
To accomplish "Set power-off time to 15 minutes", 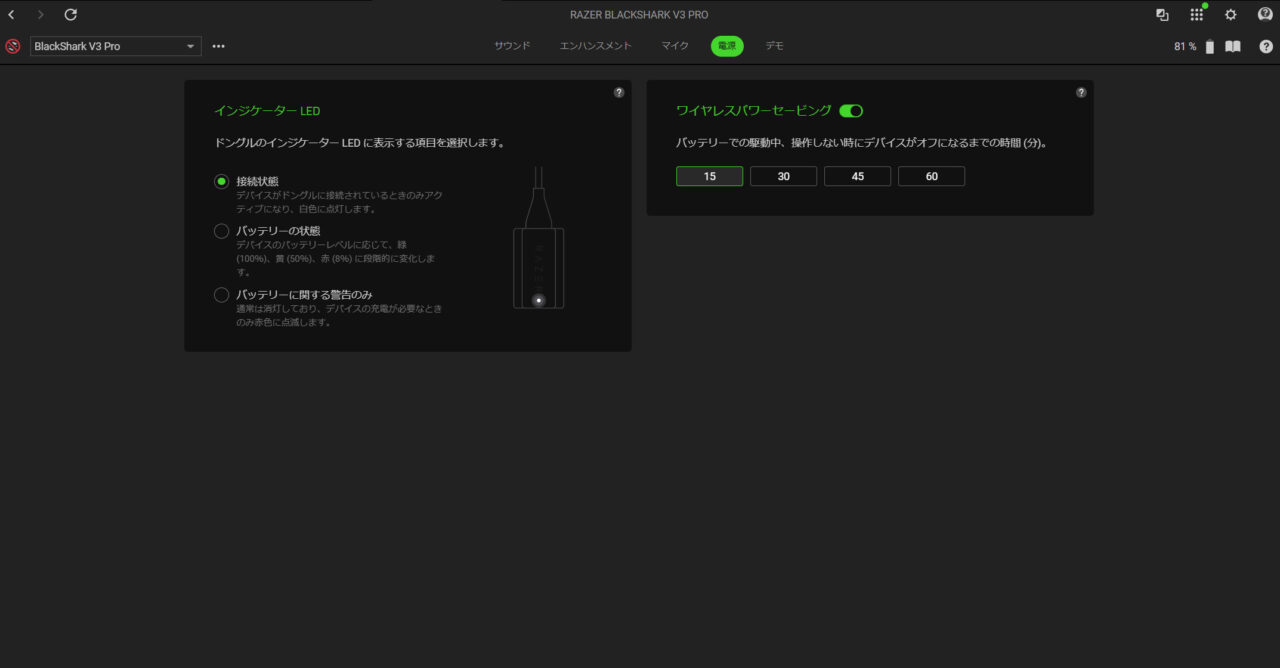I will pyautogui.click(x=709, y=176).
